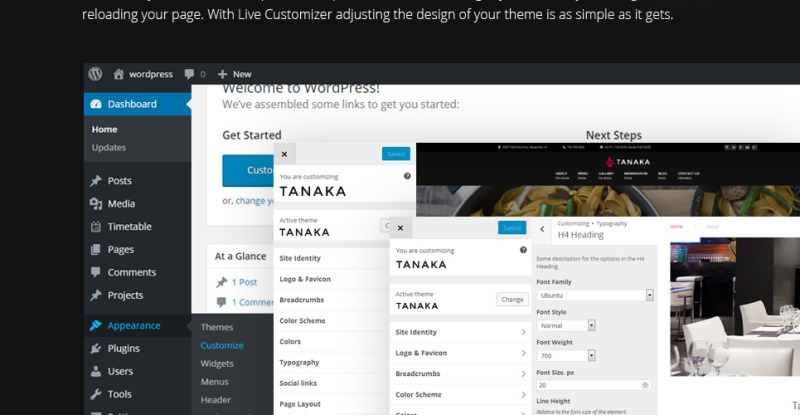This screenshot has width=800, height=415.
Task: Click the 'change your theme' link
Action: [x=255, y=201]
